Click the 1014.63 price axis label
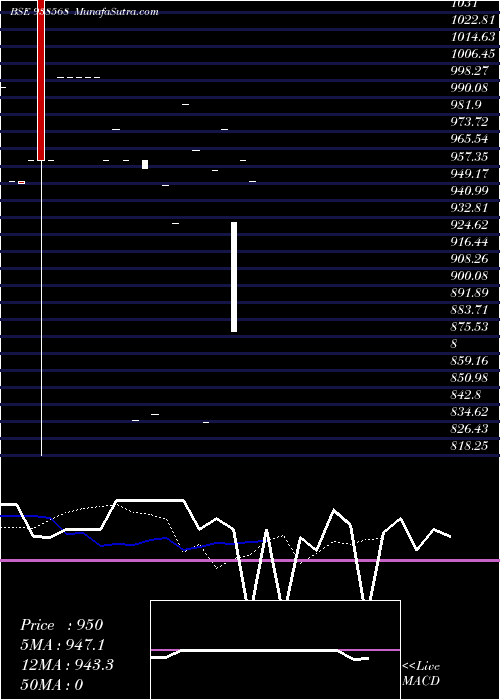This screenshot has height=700, width=500. tap(473, 37)
